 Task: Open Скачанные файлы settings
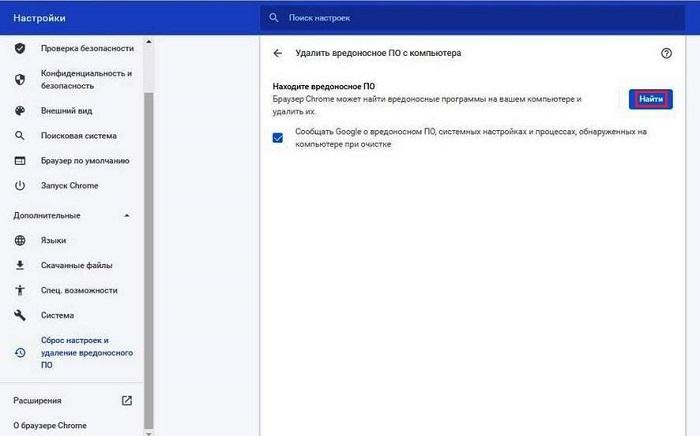76,266
